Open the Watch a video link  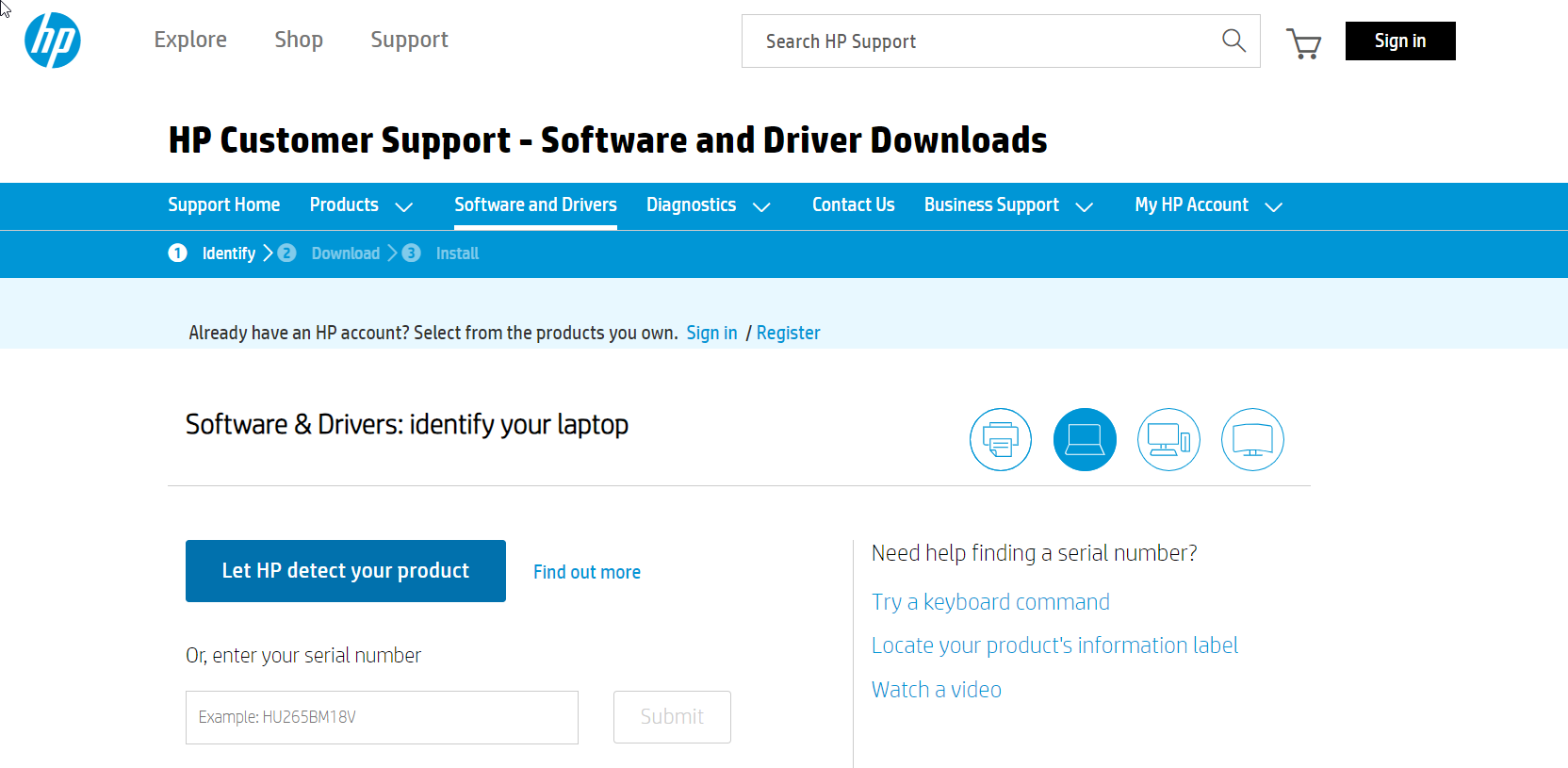[x=937, y=690]
